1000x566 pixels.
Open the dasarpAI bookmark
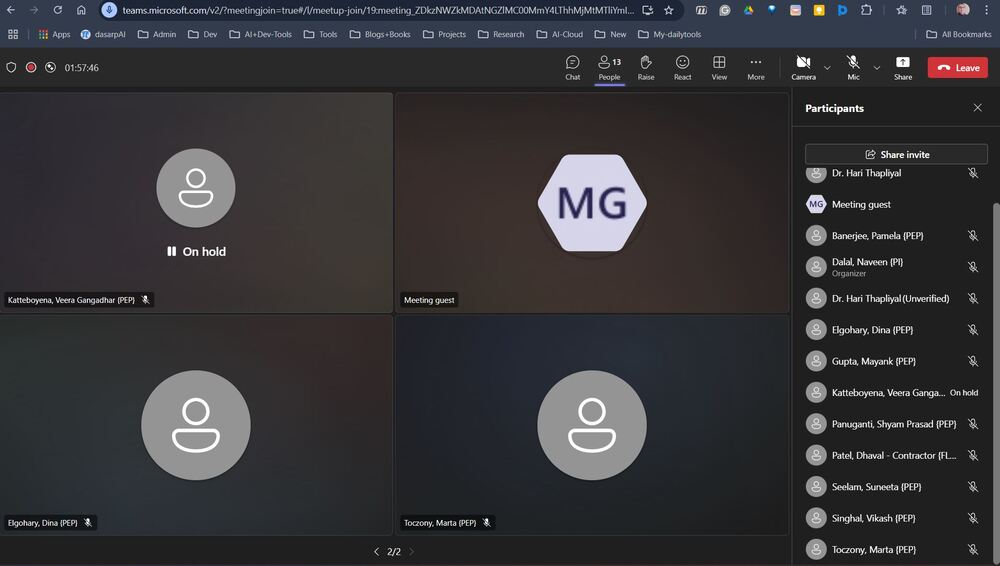(103, 34)
